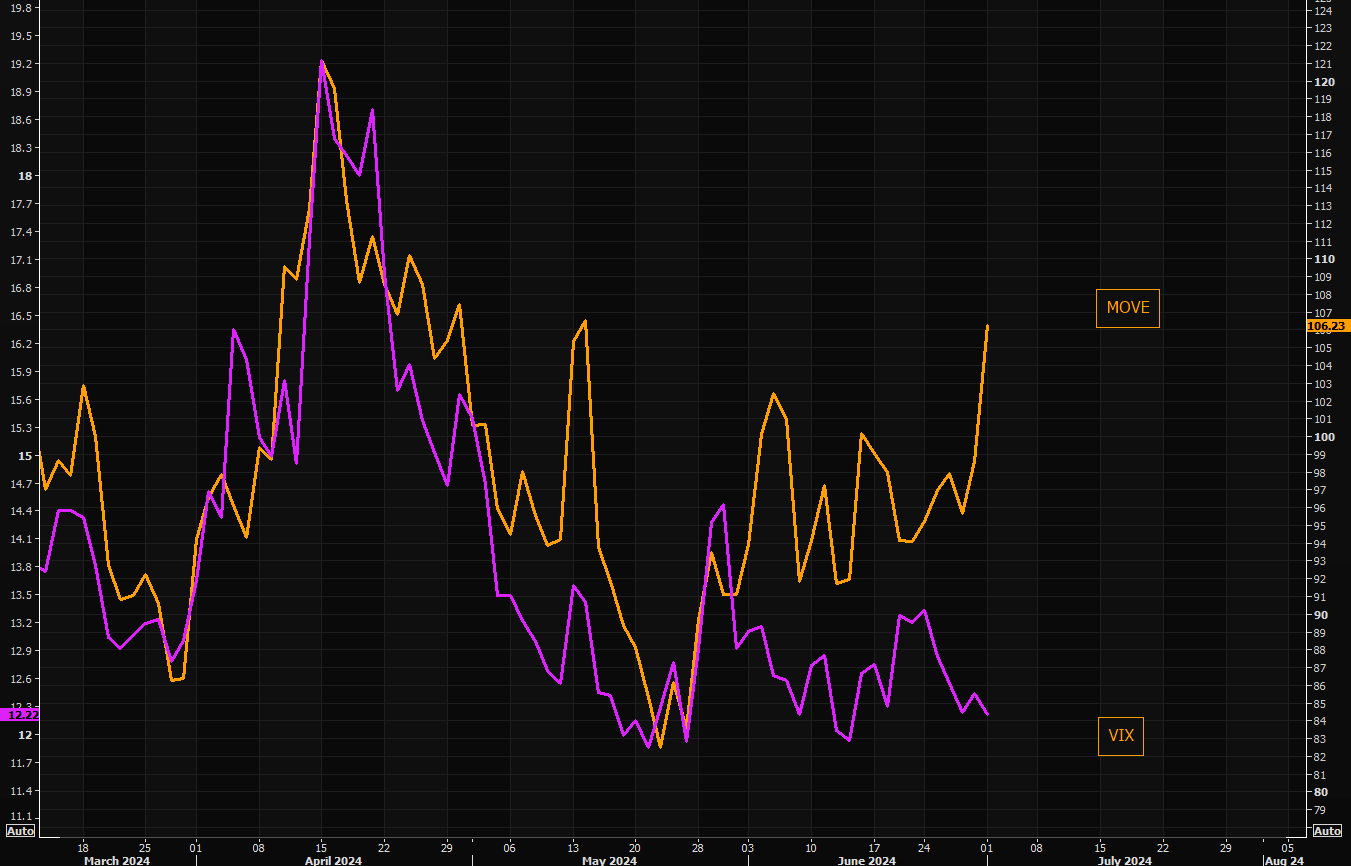Viewport: 1351px width, 866px height.
Task: Click the Auto scale button for the left VIX axis
Action: coord(20,831)
